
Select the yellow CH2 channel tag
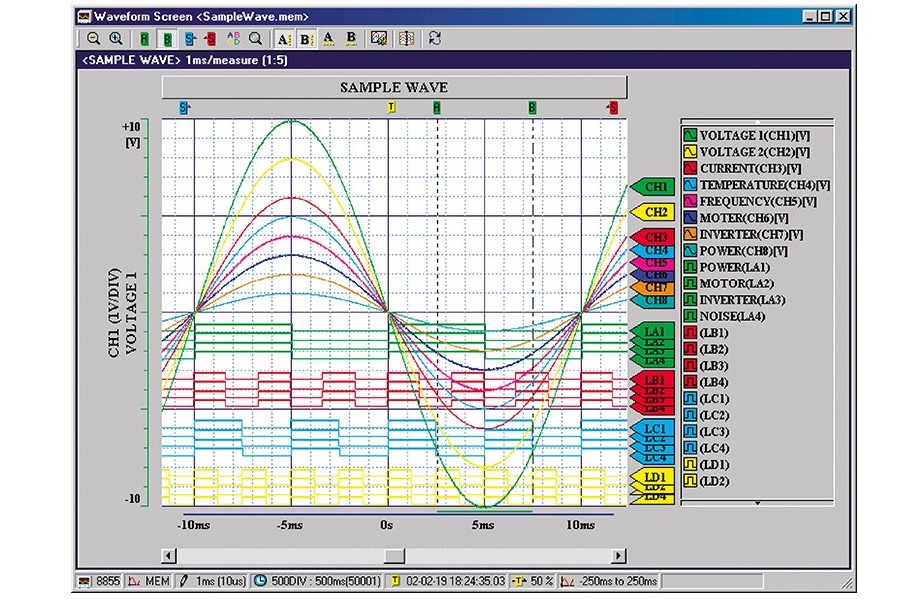pyautogui.click(x=653, y=212)
